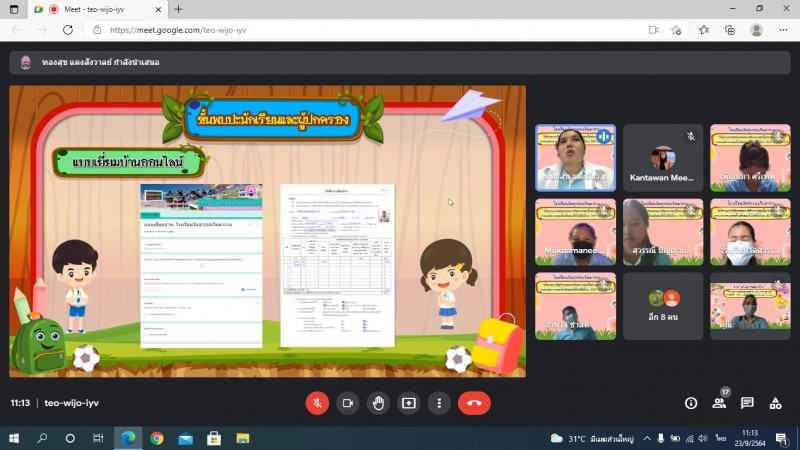This screenshot has width=800, height=450.
Task: Open the meeting details info icon
Action: [x=691, y=403]
